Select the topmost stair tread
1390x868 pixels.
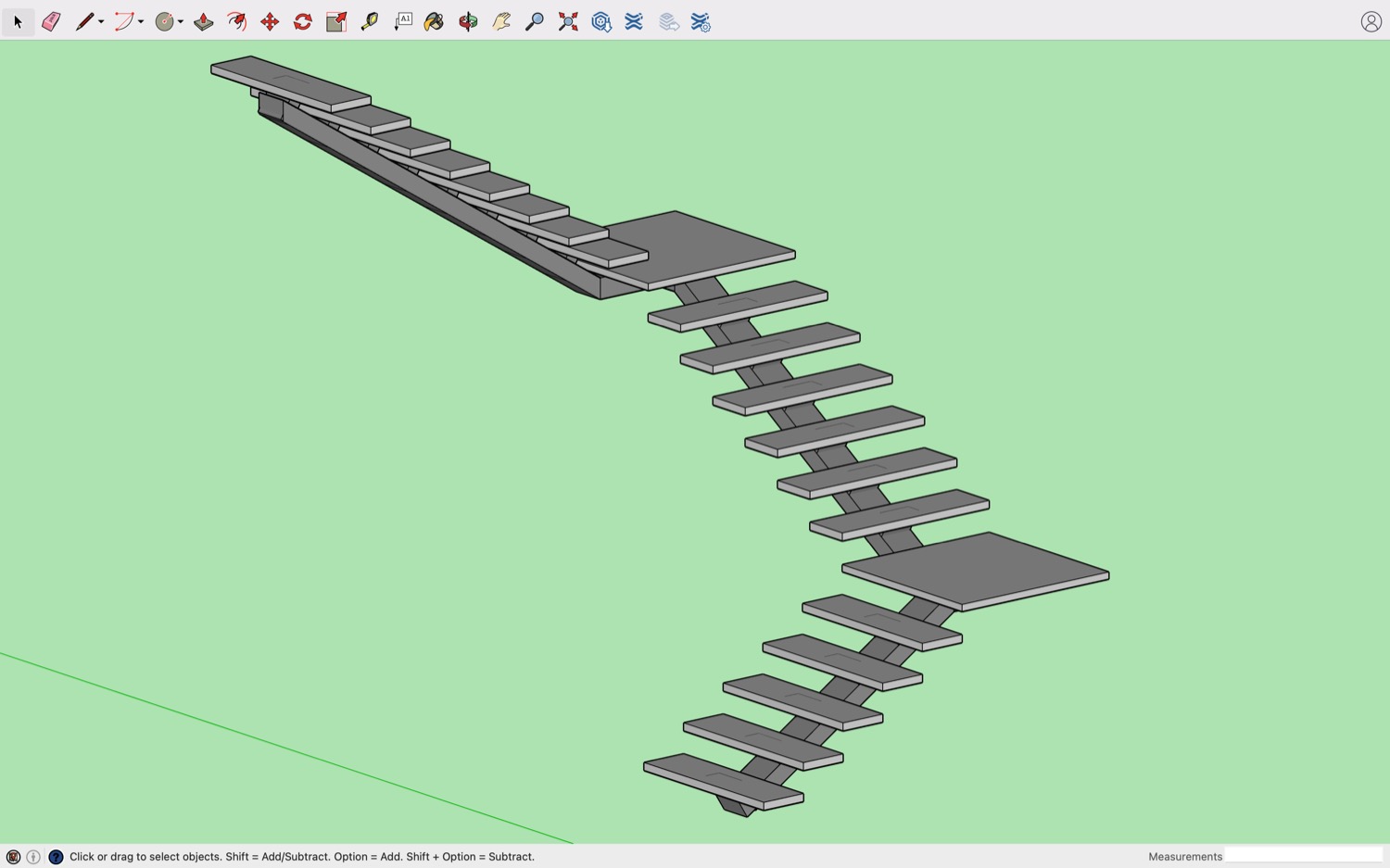[290, 82]
